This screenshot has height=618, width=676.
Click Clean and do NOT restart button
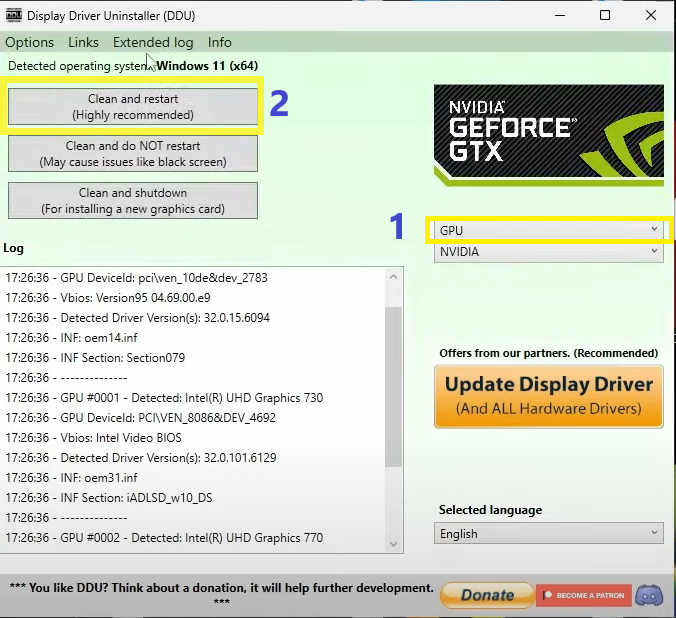[x=133, y=154]
